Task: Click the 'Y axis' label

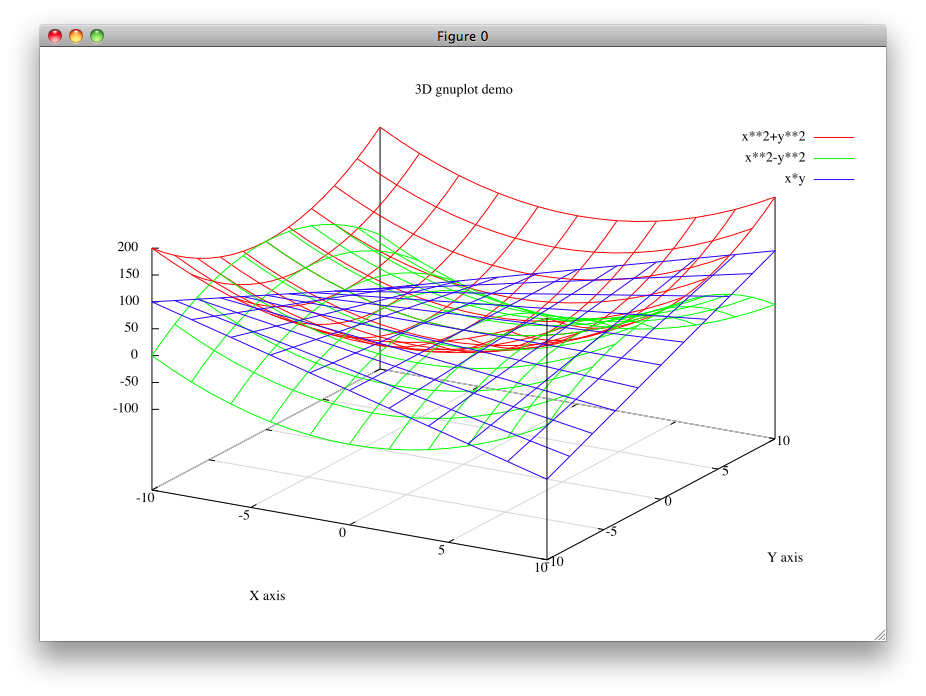Action: 785,557
